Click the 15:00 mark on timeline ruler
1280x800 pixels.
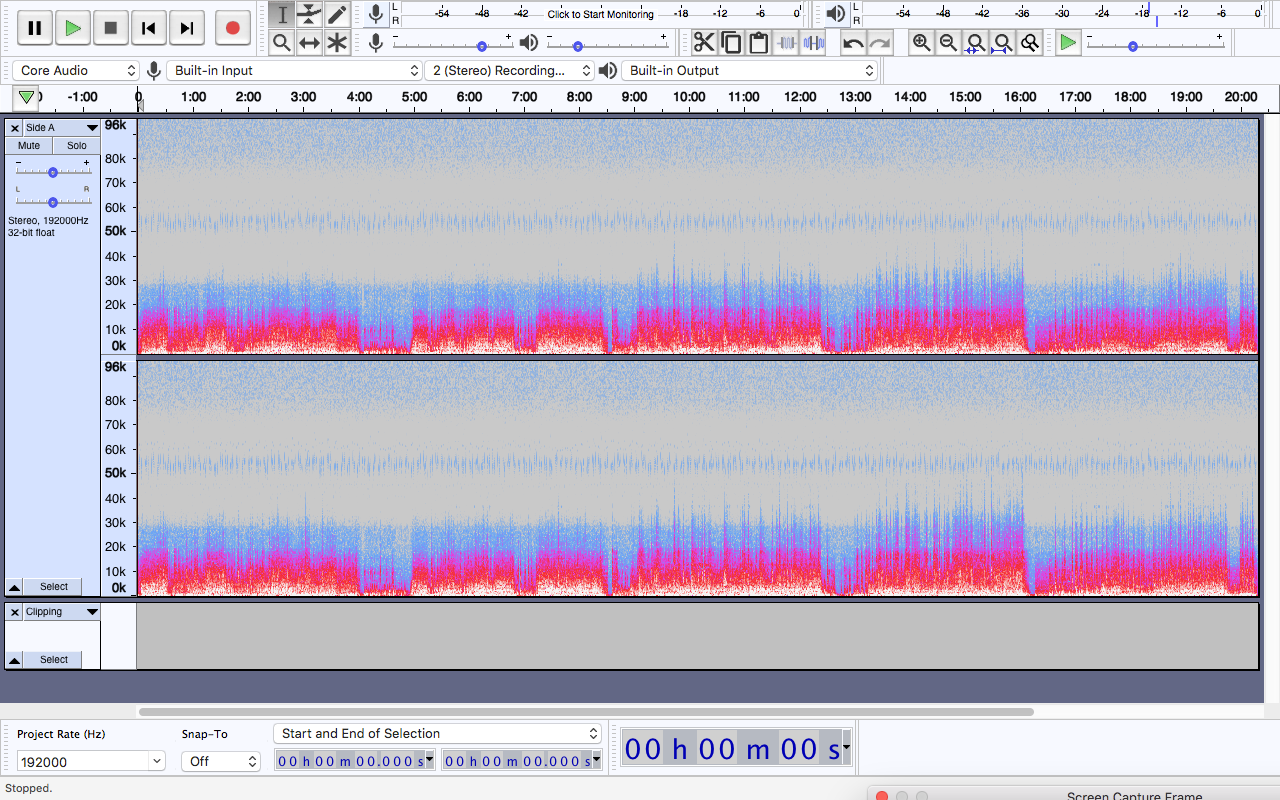coord(964,97)
